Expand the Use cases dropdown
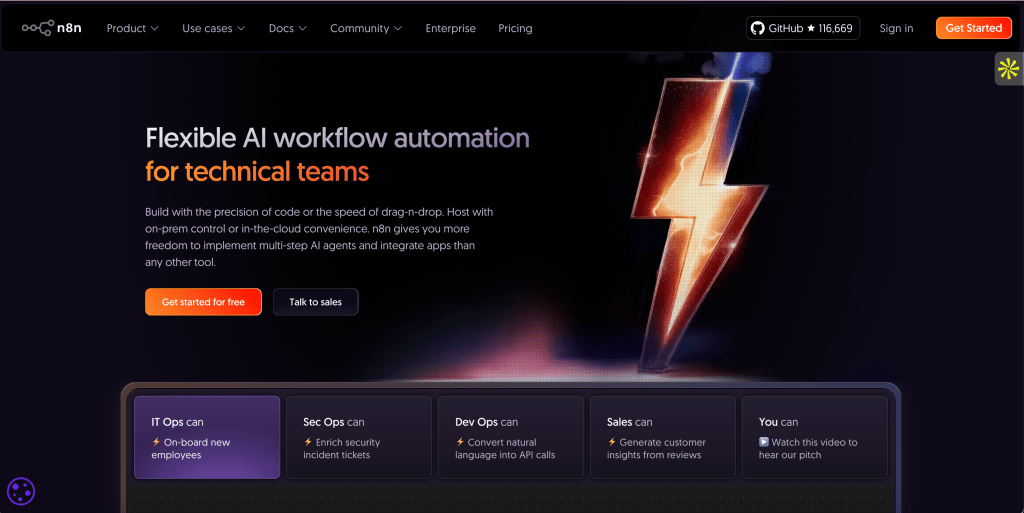The image size is (1024, 513). [213, 28]
